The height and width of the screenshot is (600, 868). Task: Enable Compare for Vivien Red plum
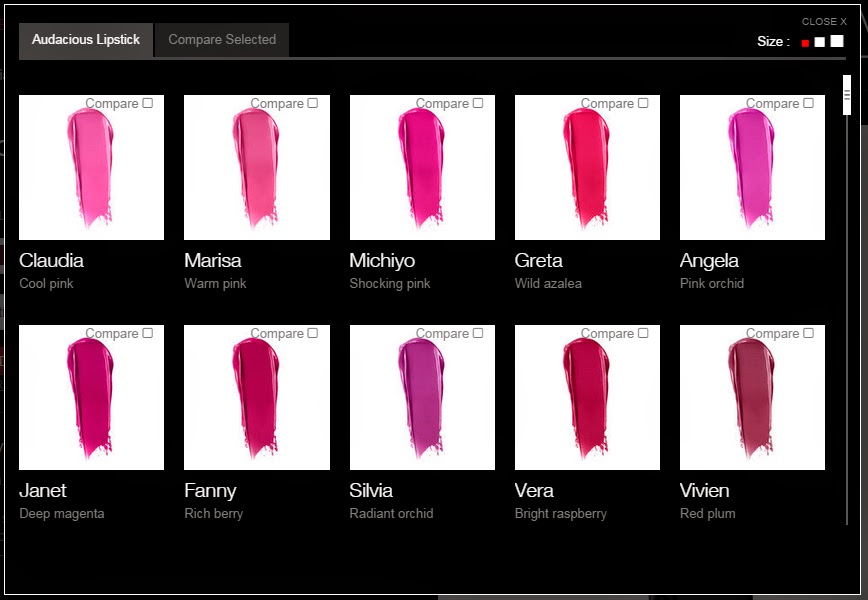coord(808,333)
